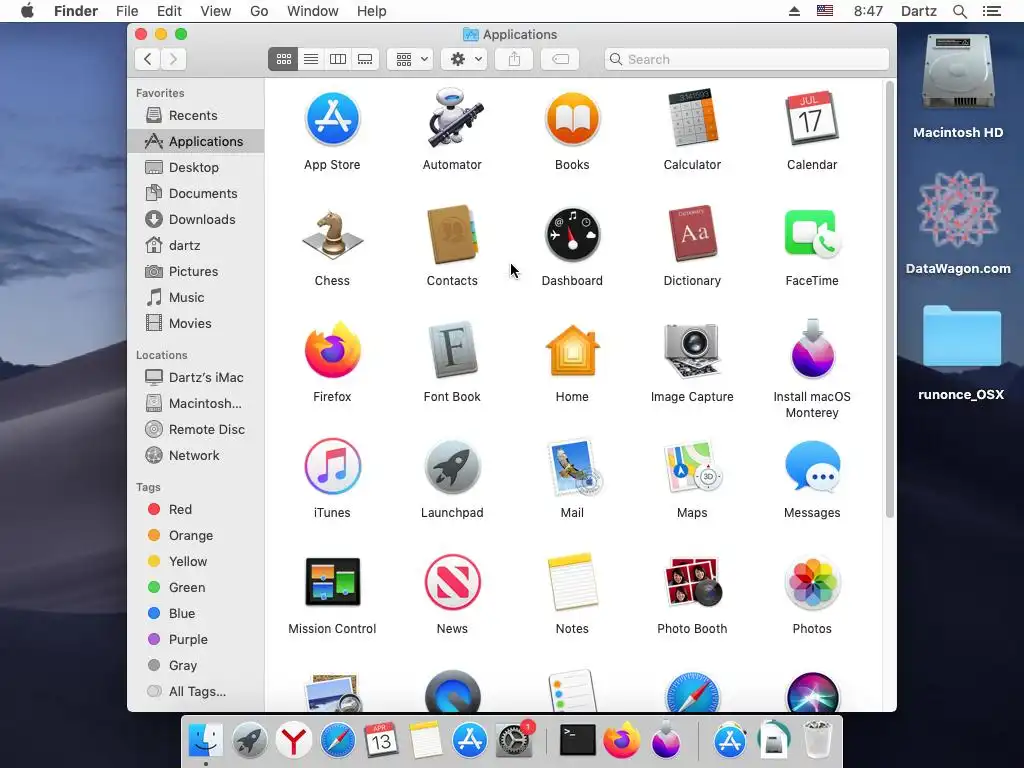1024x768 pixels.
Task: Open the Messages app
Action: [812, 467]
